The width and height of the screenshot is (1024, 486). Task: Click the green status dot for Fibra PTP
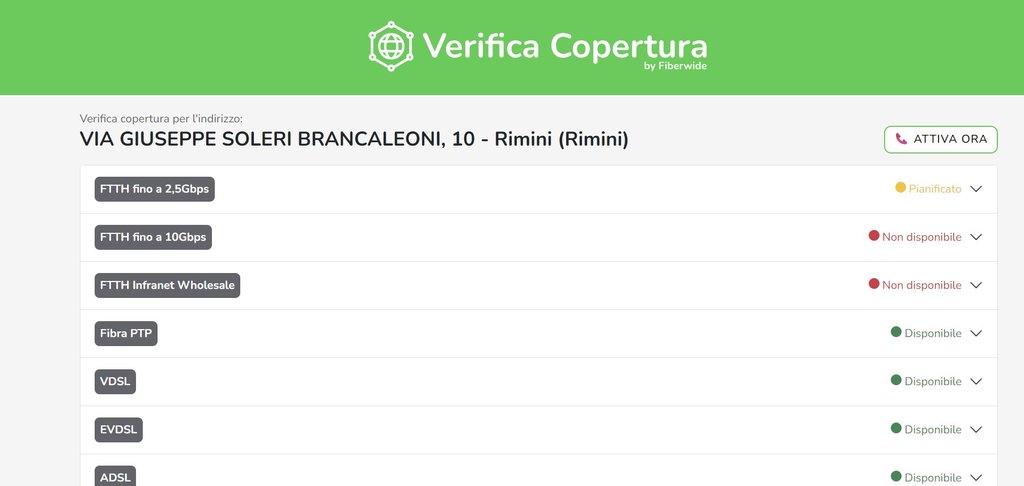click(x=896, y=332)
